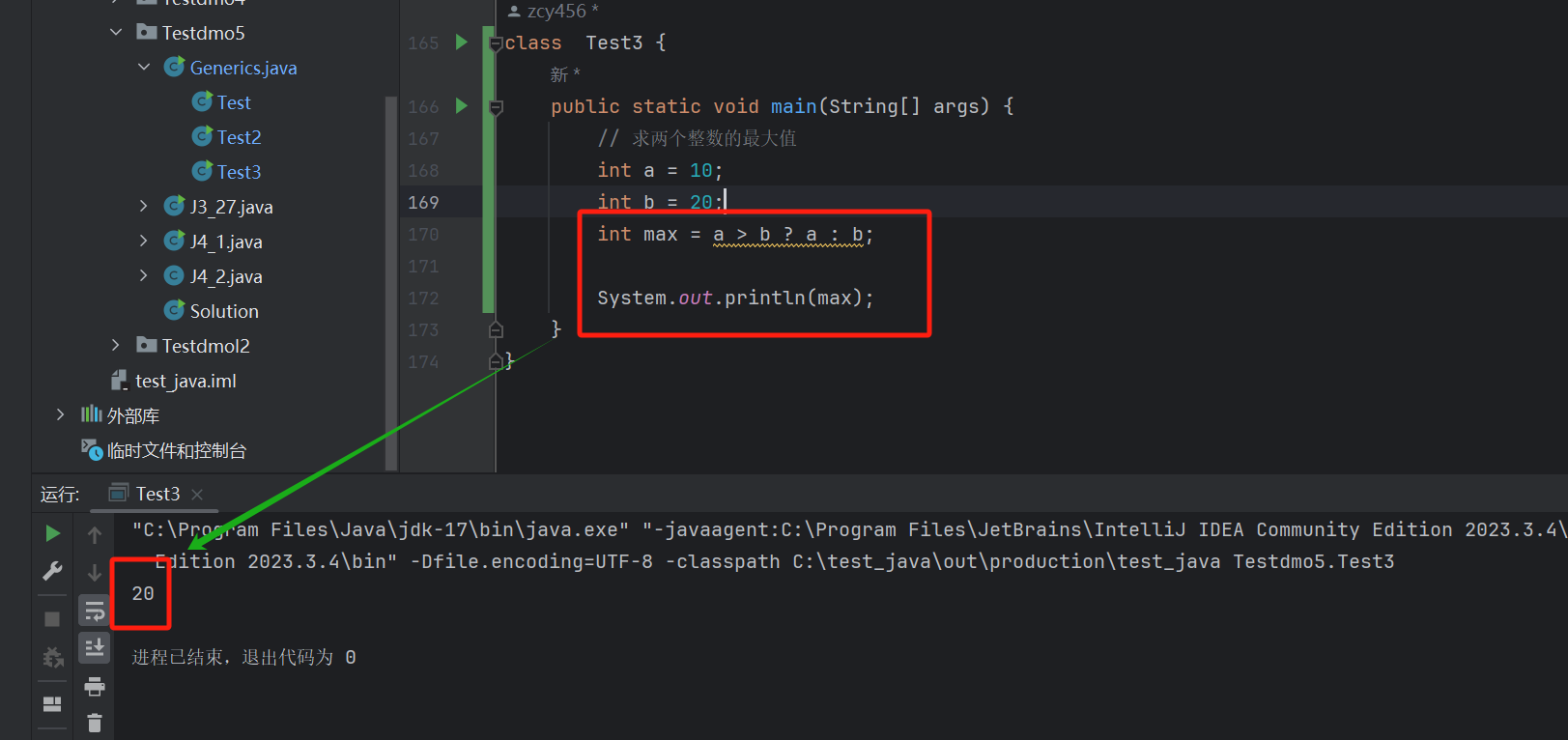Select class Test3 in project tree
This screenshot has height=740, width=1568.
coord(239,172)
